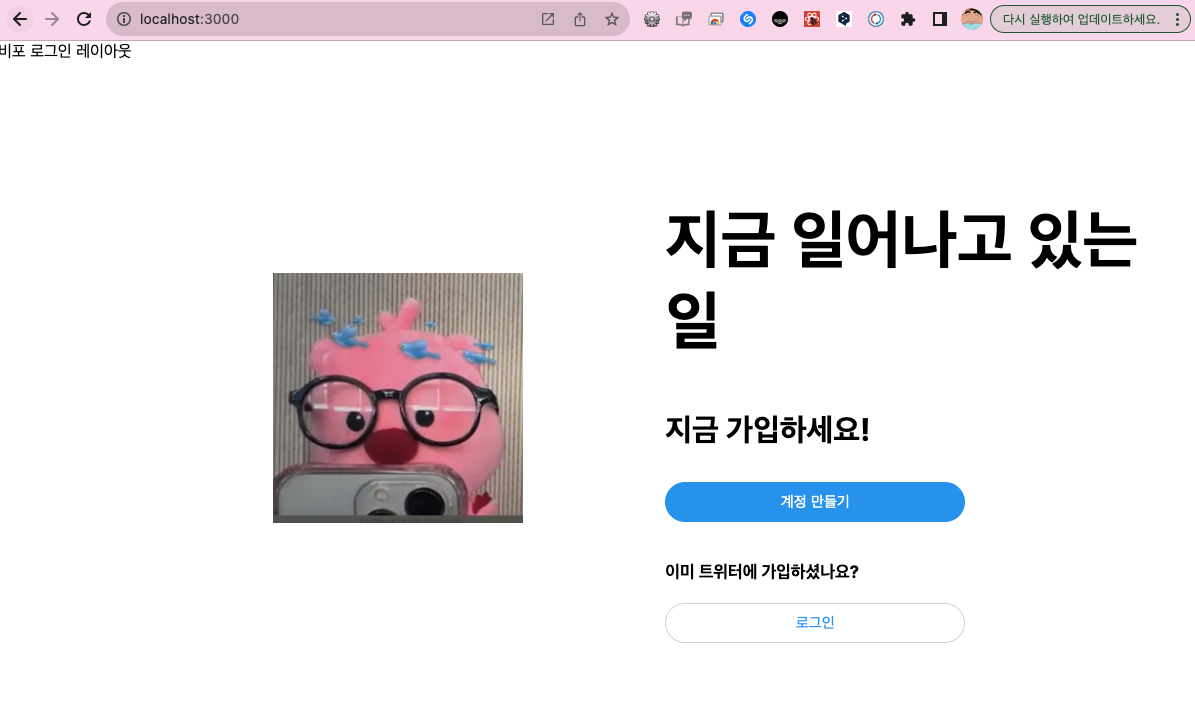The image size is (1195, 727).
Task: Open the chat windows extension icon
Action: (684, 19)
